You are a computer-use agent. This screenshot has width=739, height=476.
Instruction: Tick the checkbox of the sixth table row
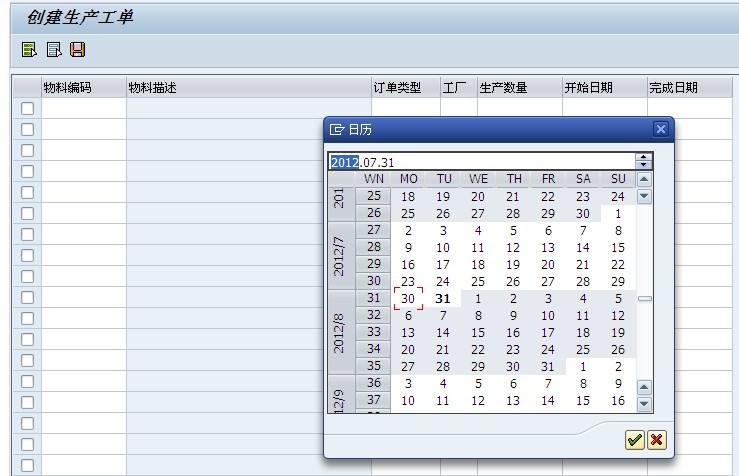pyautogui.click(x=27, y=213)
